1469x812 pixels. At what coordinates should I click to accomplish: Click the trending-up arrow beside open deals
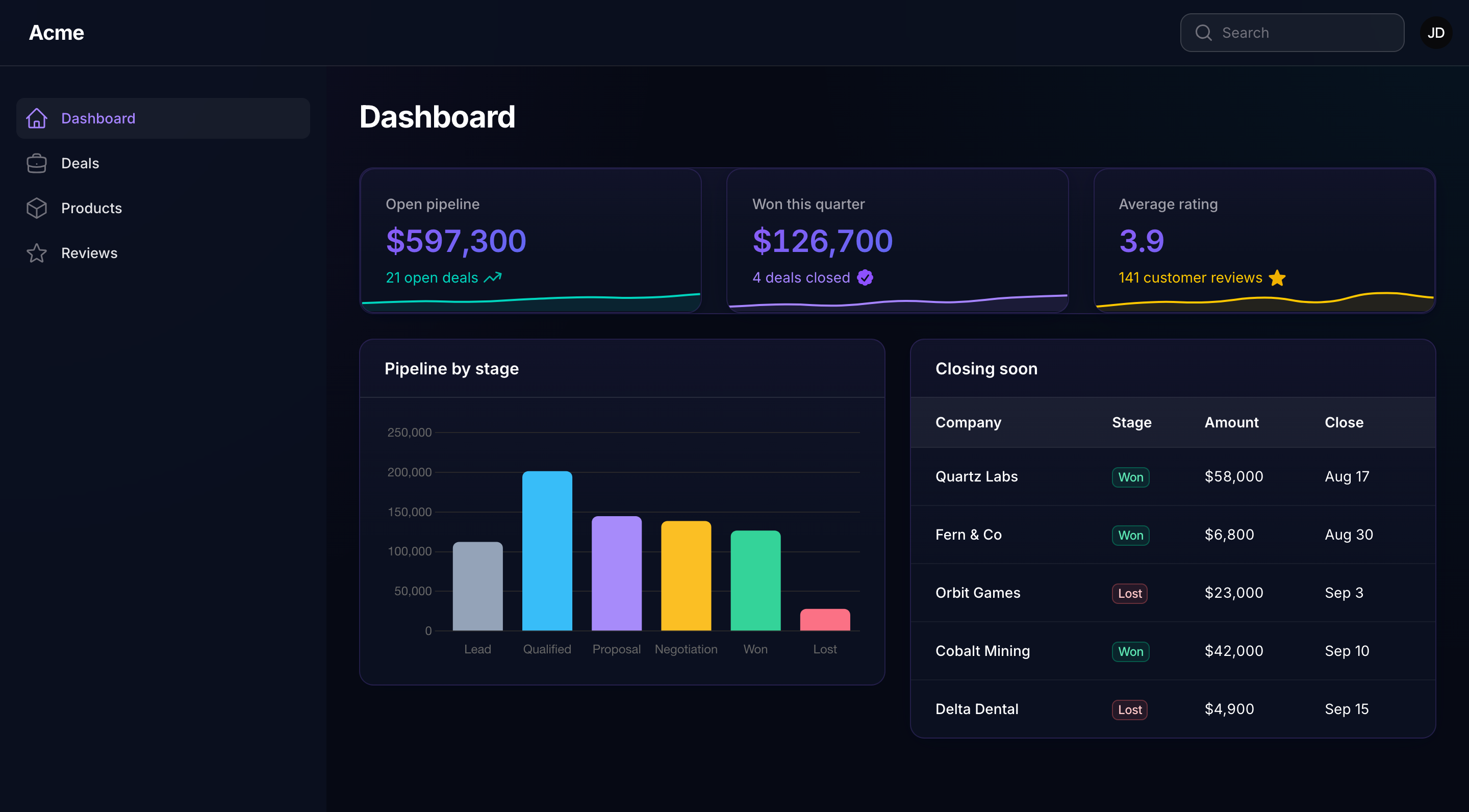[493, 277]
